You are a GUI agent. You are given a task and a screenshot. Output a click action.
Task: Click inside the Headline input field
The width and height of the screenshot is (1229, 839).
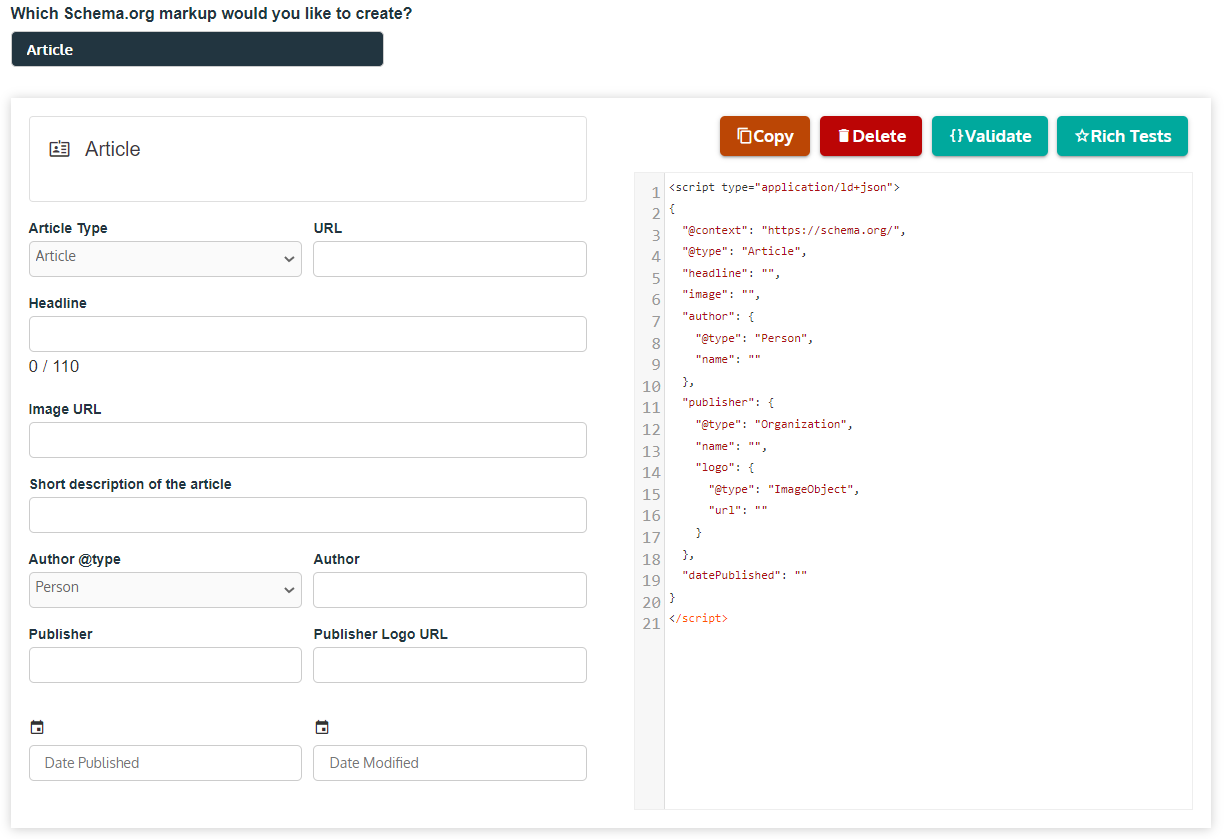tap(307, 333)
